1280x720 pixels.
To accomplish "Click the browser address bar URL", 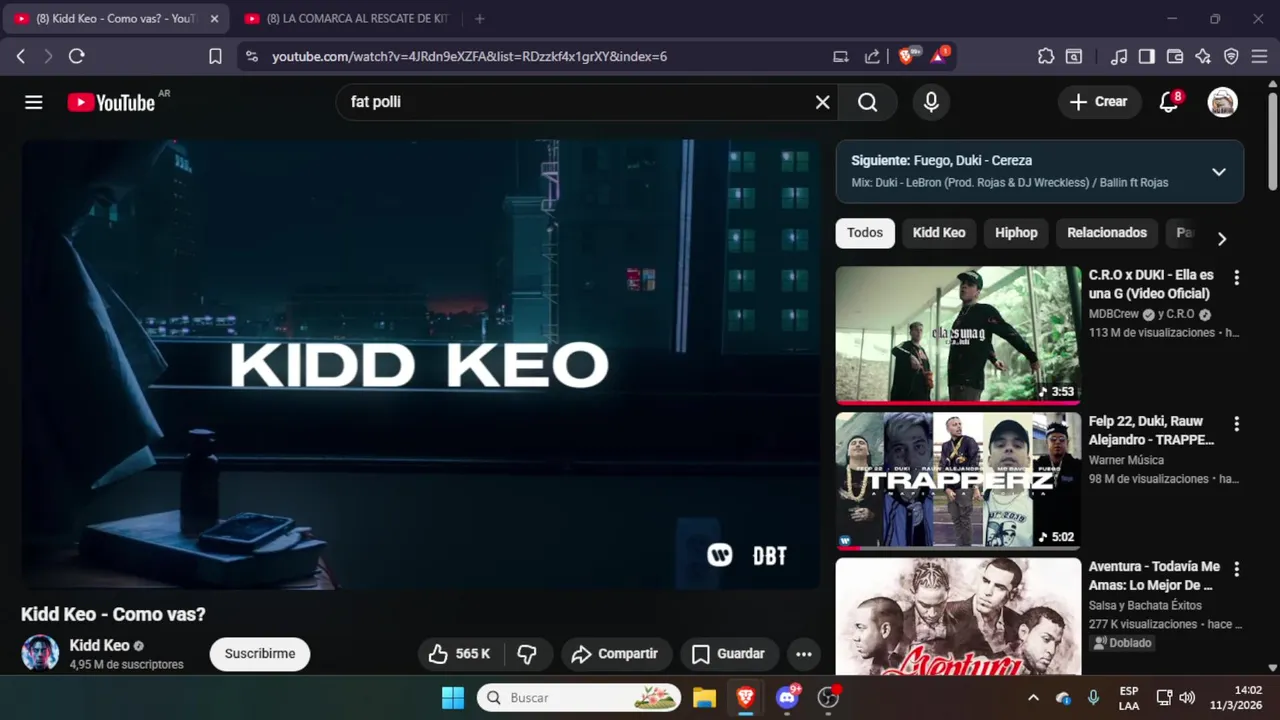I will [x=469, y=57].
